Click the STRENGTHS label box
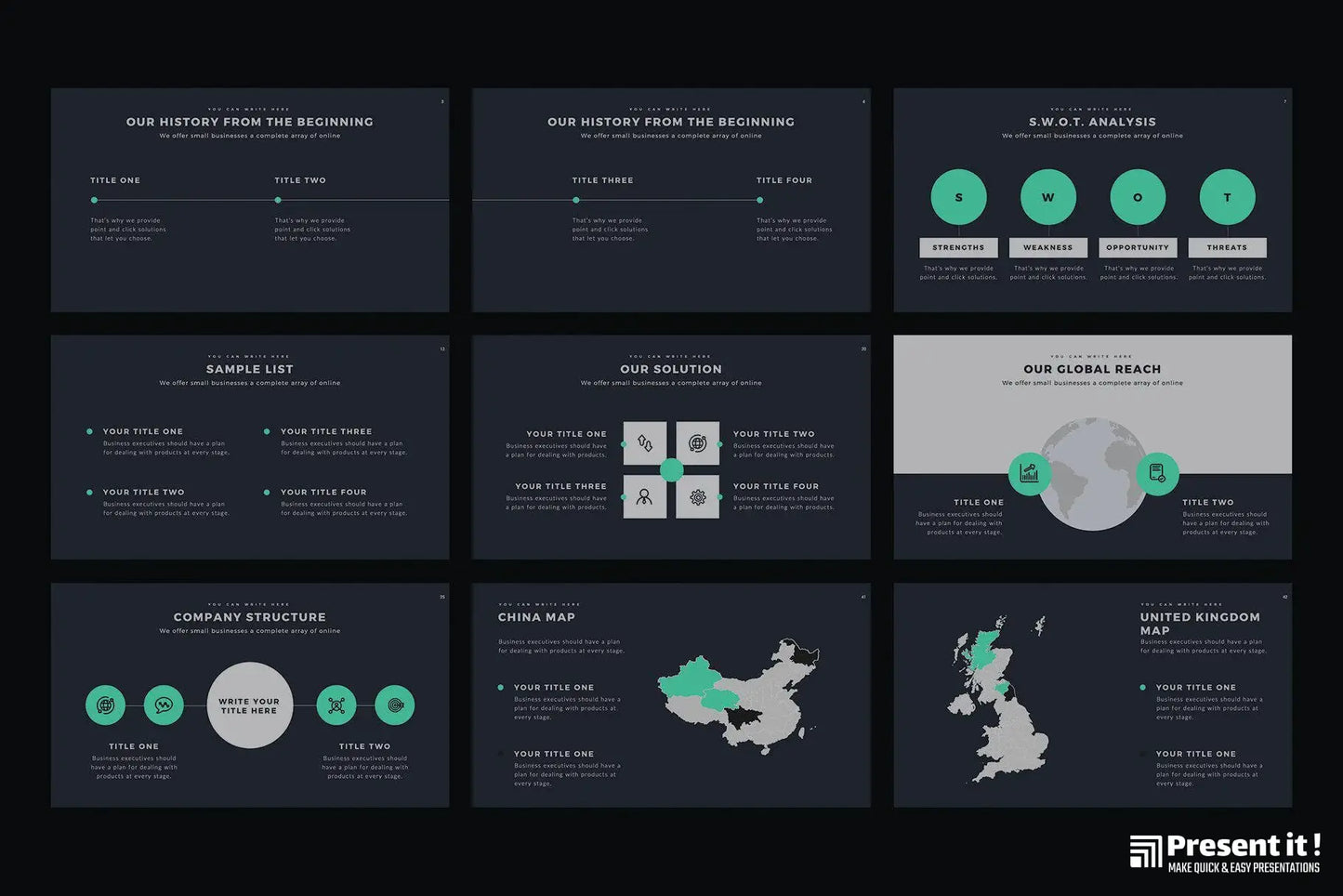This screenshot has height=896, width=1343. click(x=958, y=248)
